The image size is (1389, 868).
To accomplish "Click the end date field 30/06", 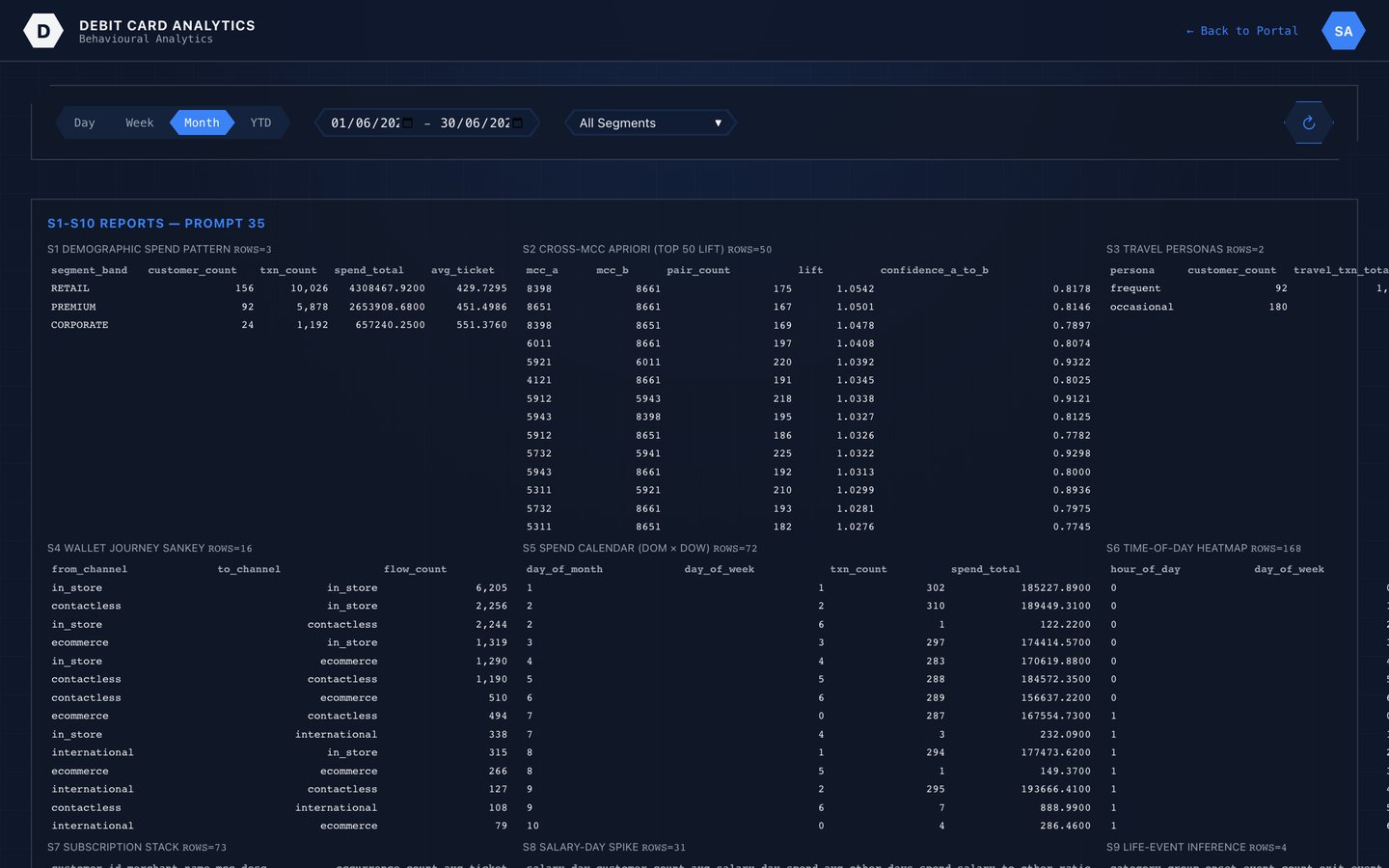I will [x=481, y=122].
